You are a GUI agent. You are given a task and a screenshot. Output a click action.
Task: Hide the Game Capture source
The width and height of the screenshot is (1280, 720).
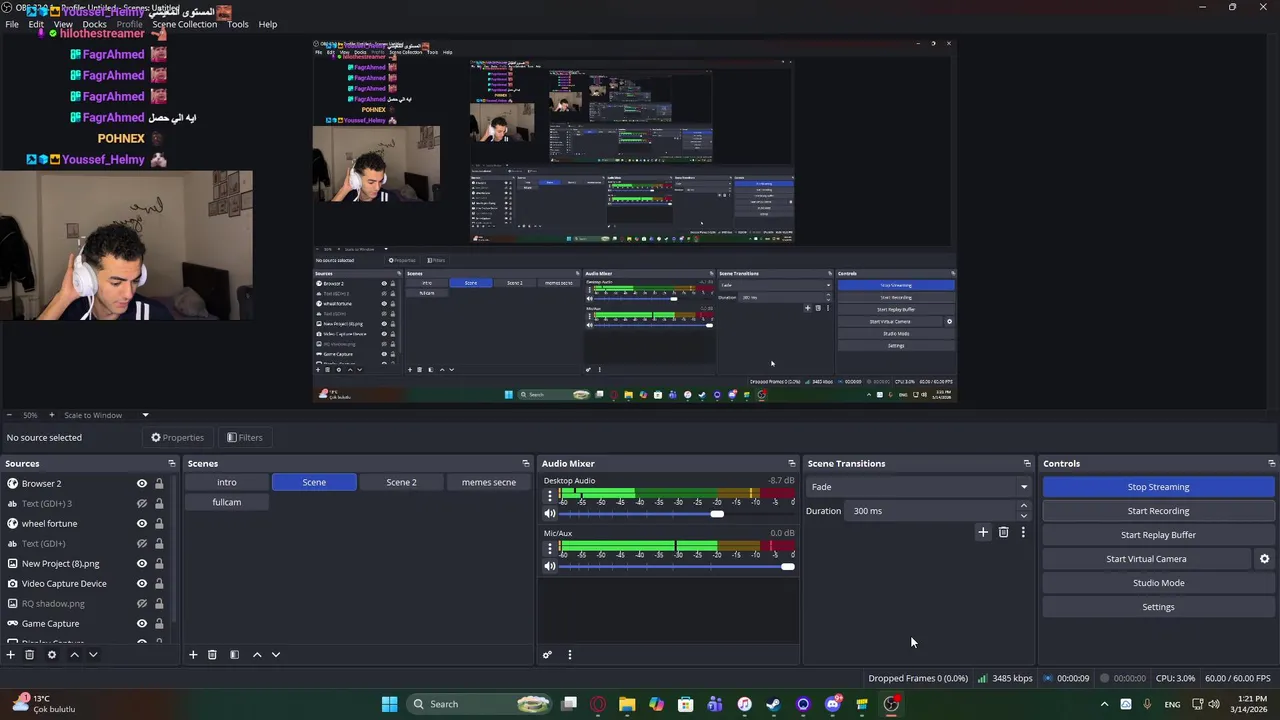[142, 623]
